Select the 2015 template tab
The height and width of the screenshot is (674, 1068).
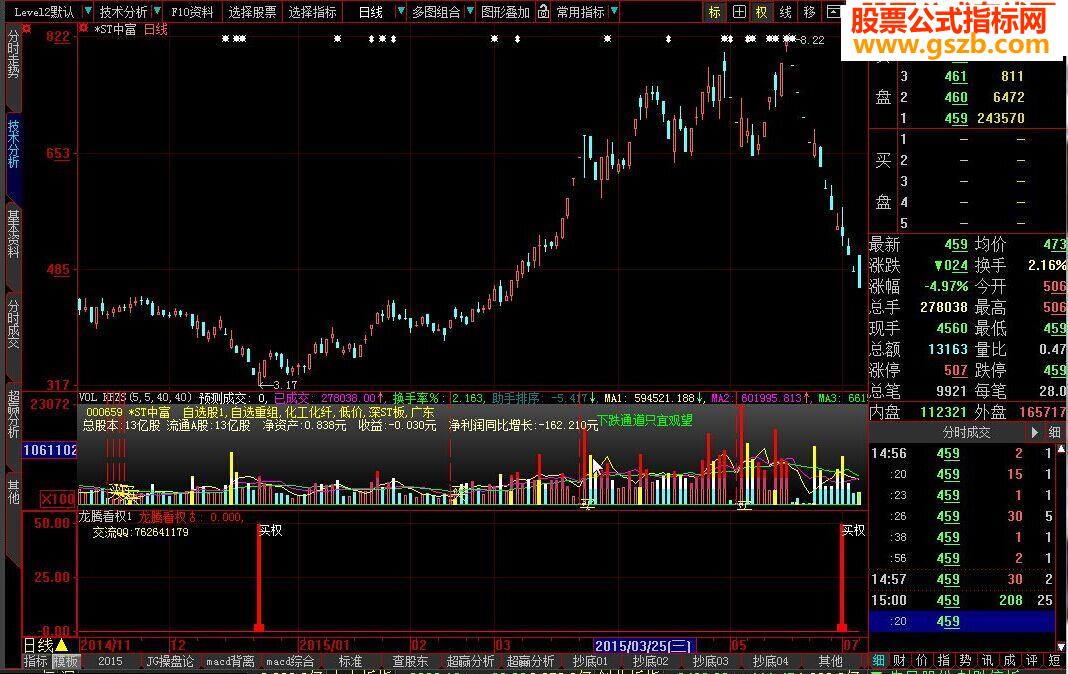tap(110, 661)
